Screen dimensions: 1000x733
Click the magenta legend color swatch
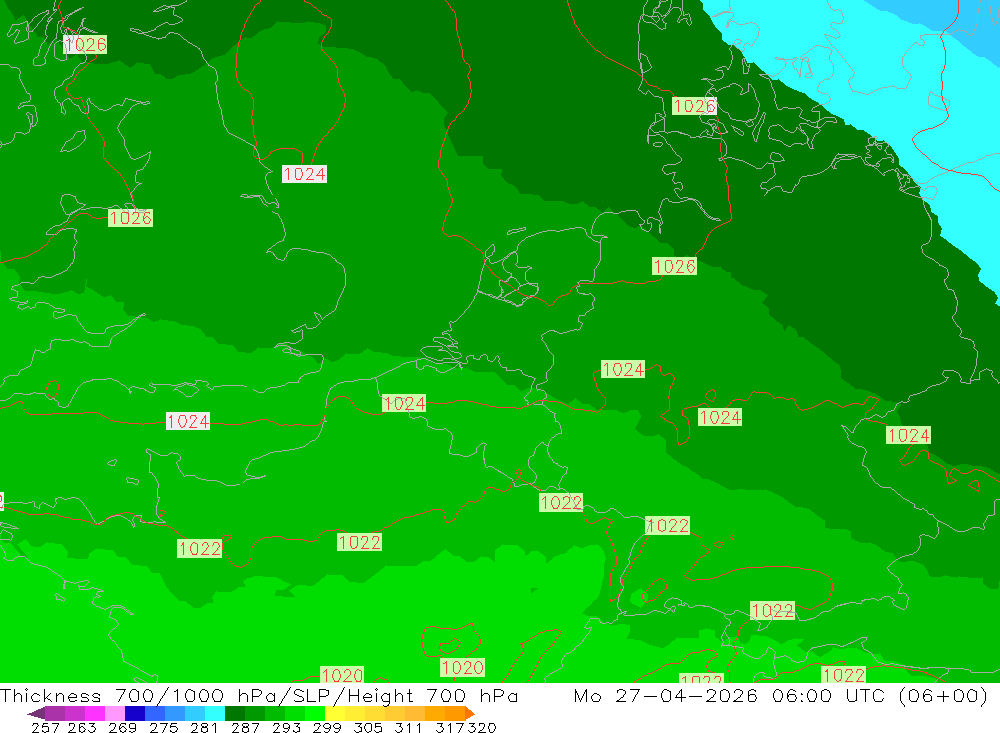(x=94, y=713)
